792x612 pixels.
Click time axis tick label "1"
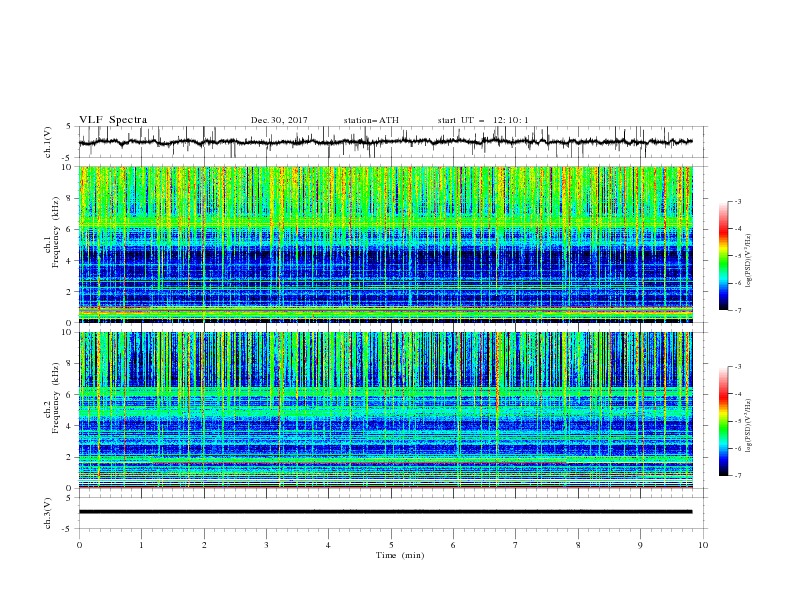[141, 545]
